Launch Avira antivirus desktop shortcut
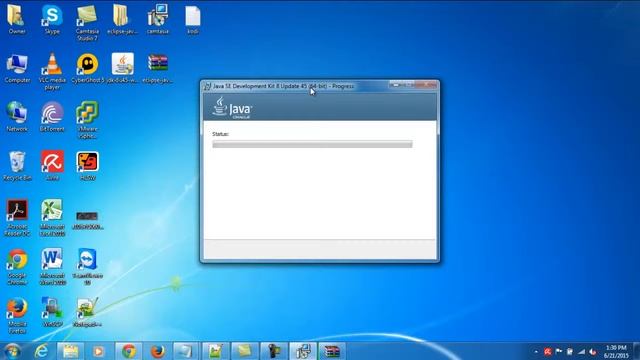 (x=52, y=166)
